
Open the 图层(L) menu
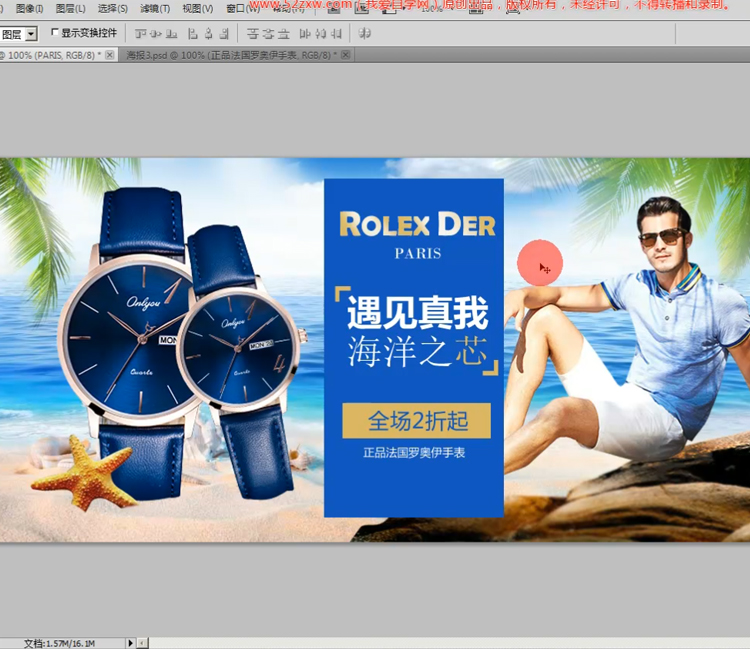pyautogui.click(x=70, y=8)
